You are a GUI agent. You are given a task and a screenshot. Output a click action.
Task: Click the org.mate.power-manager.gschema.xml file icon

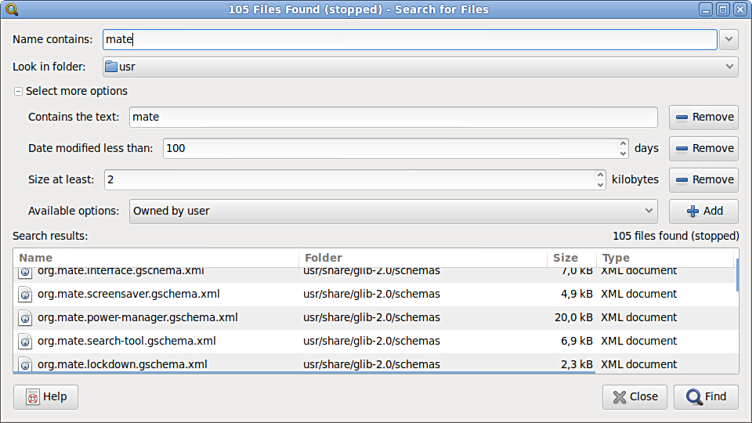tap(25, 318)
